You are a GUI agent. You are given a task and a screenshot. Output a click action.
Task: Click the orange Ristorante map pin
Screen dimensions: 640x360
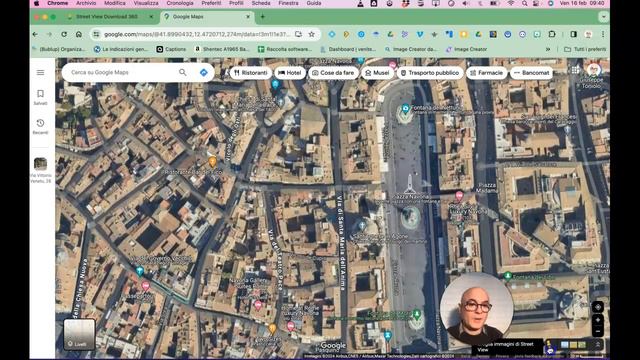[x=212, y=161]
